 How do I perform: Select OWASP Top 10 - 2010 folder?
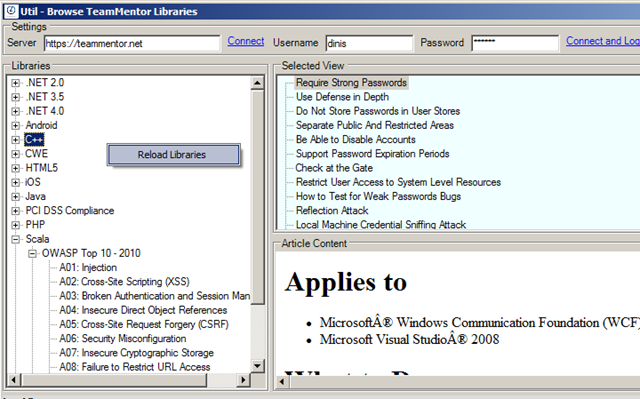tap(91, 254)
